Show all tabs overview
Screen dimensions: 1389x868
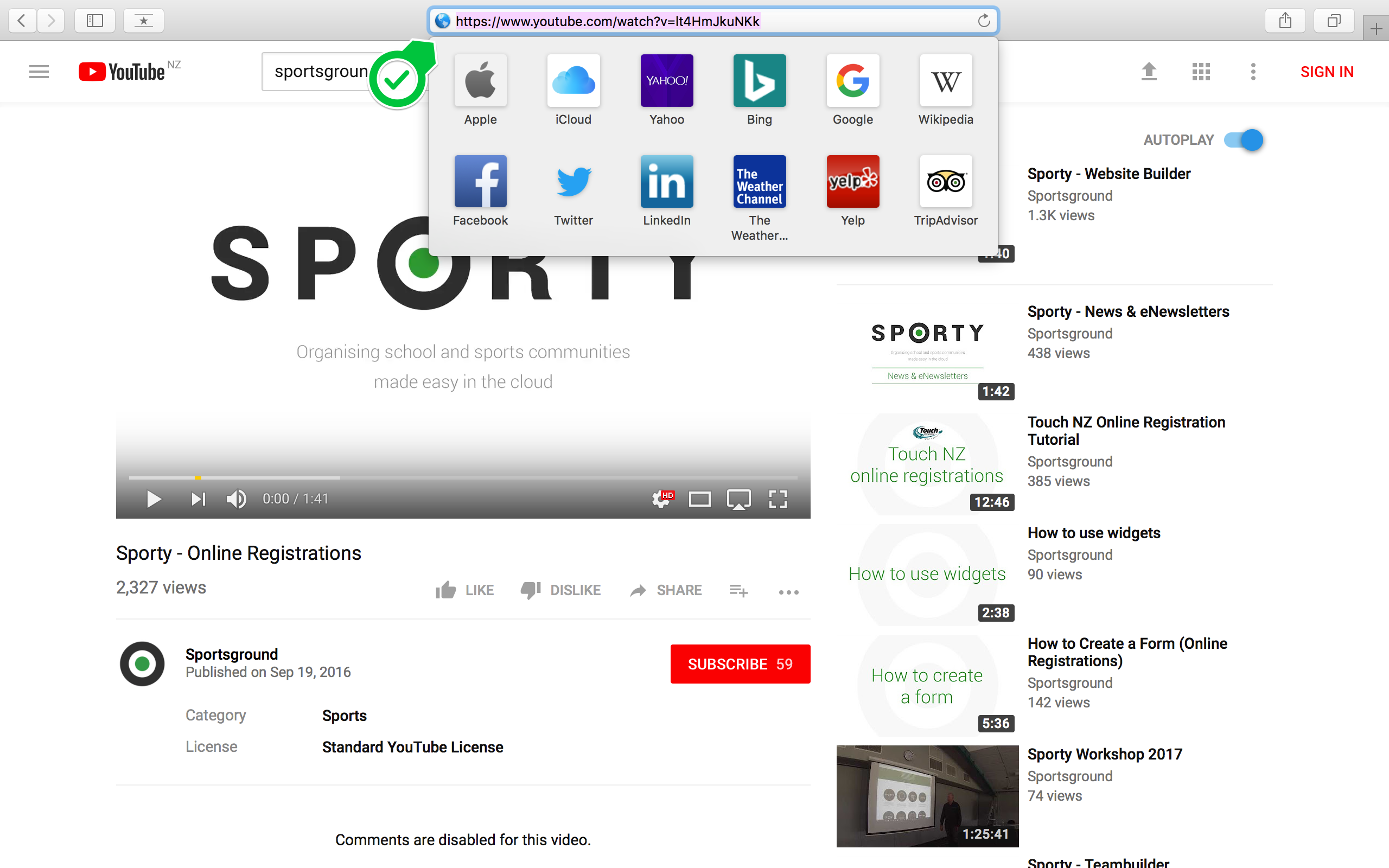1334,21
